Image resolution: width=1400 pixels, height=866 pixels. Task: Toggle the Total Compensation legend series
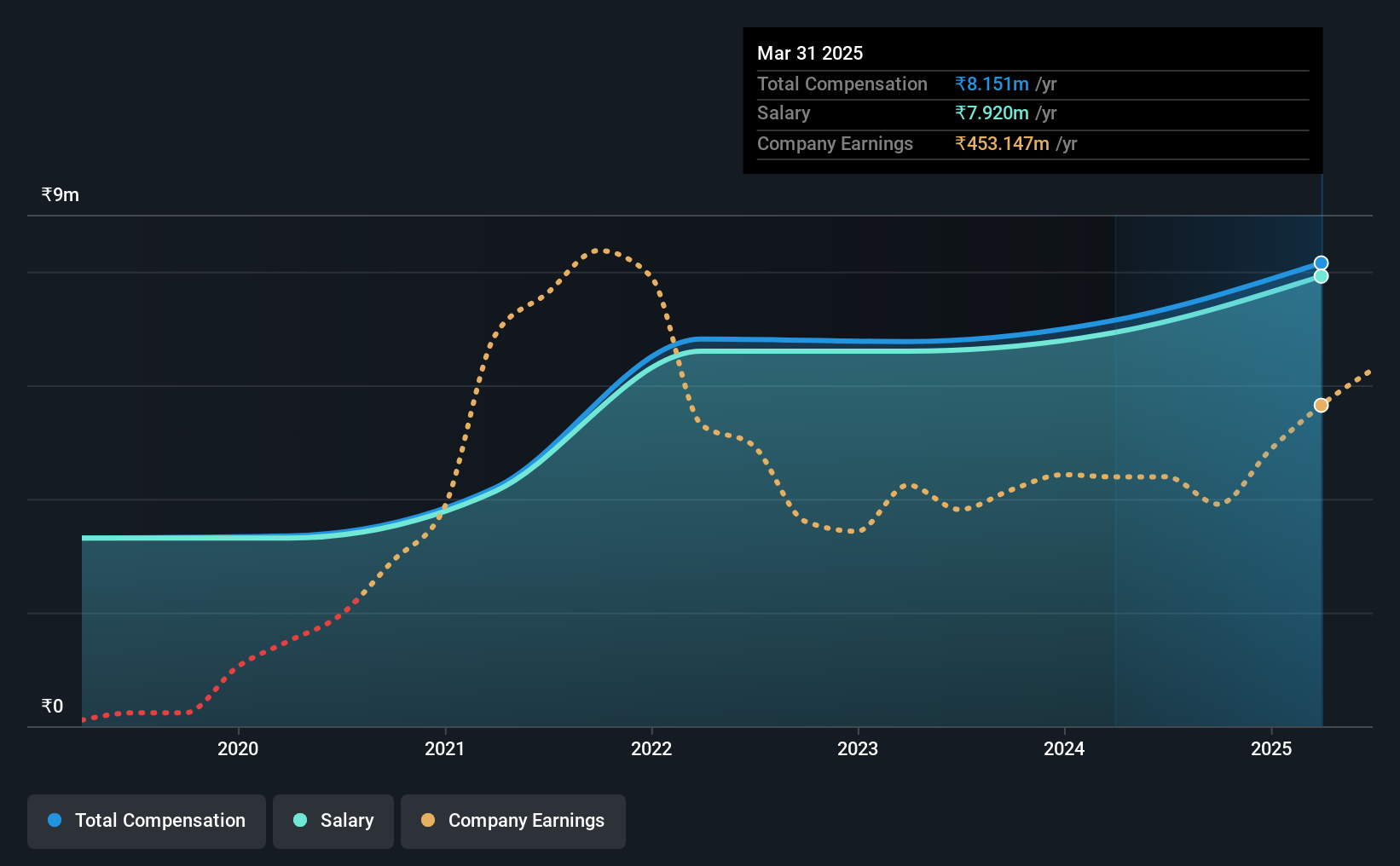pyautogui.click(x=147, y=821)
